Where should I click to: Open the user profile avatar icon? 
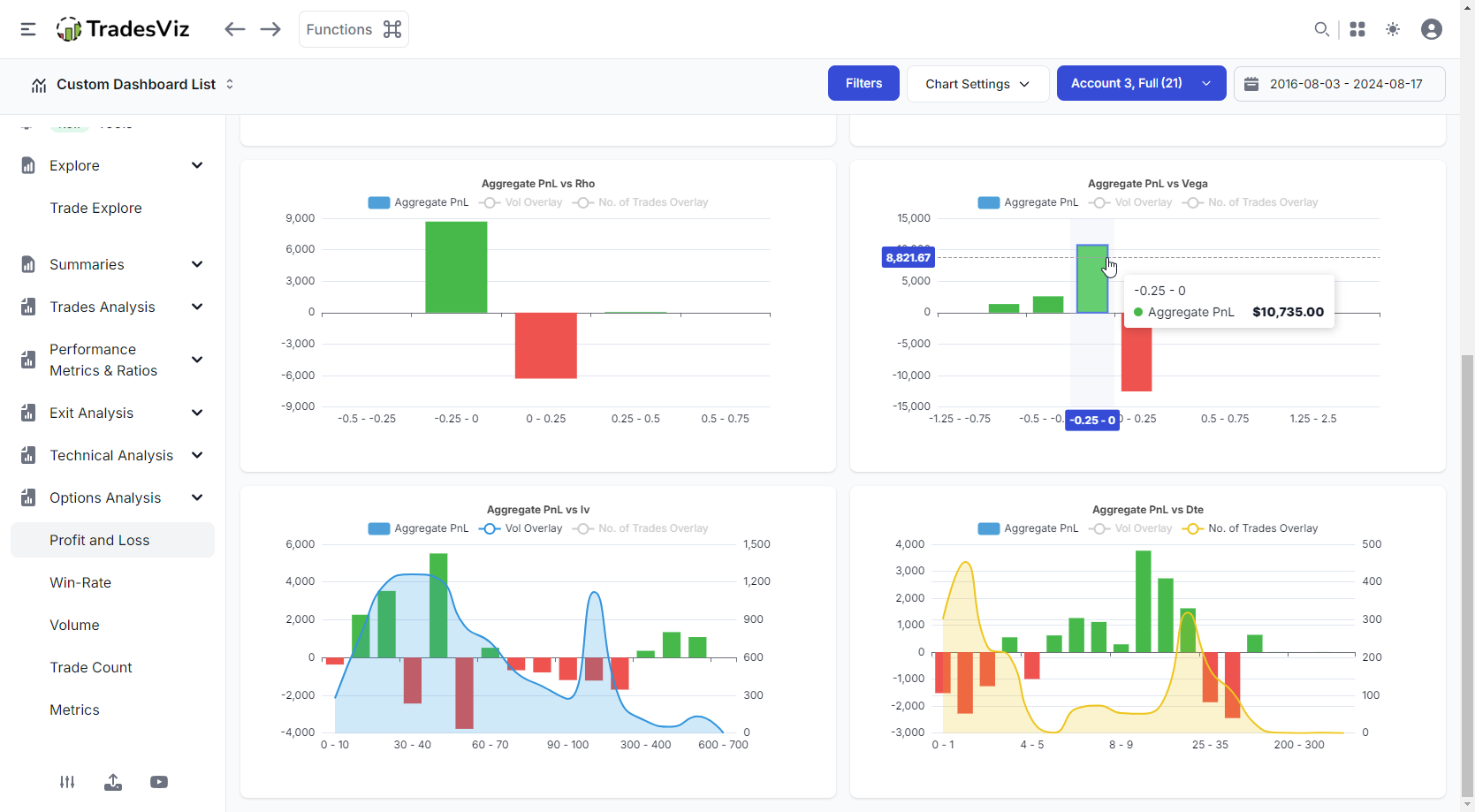pos(1432,29)
